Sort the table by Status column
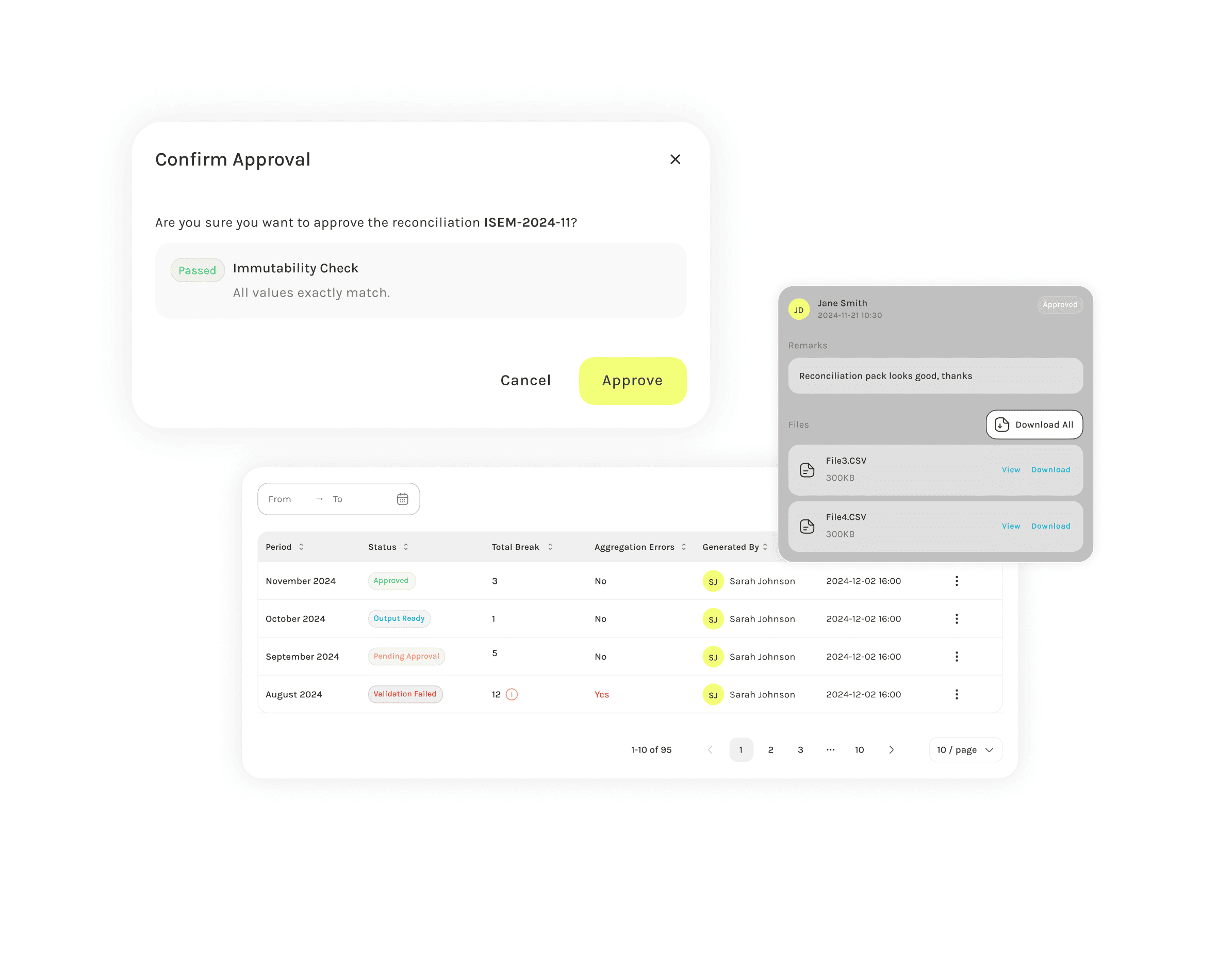This screenshot has height=980, width=1217. (405, 547)
